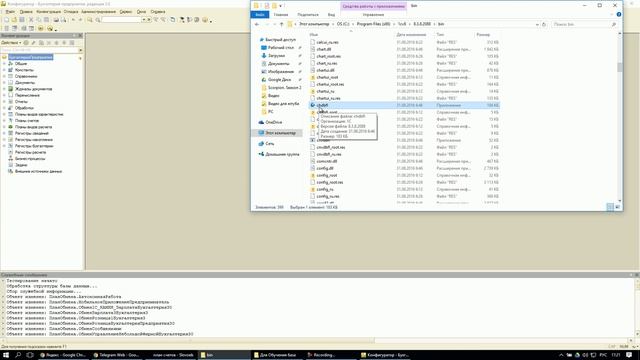The image size is (640, 360).
Task: Select the chart.dll file
Action: pos(324,49)
